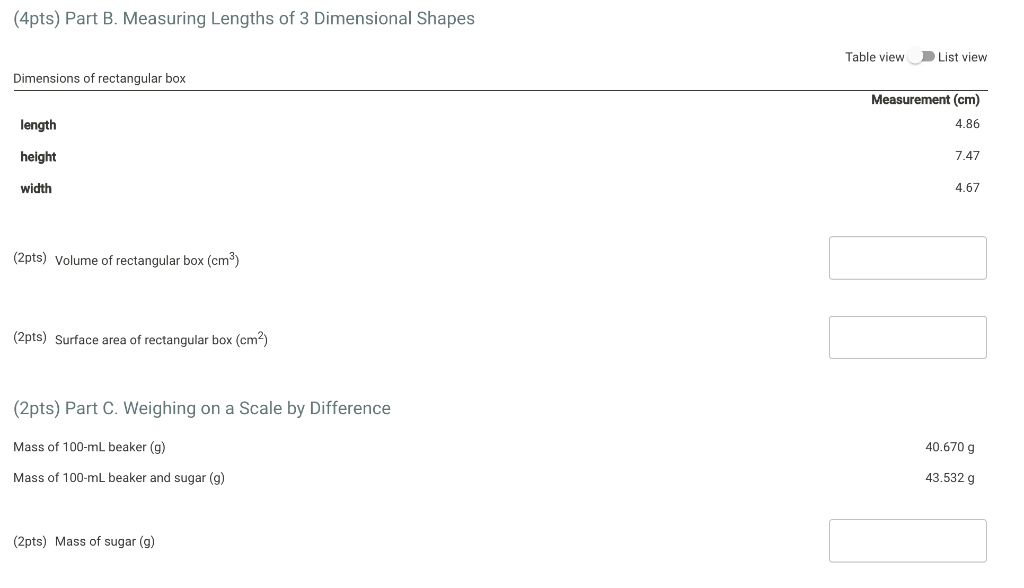1024x588 pixels.
Task: Select the height row label
Action: pos(38,156)
